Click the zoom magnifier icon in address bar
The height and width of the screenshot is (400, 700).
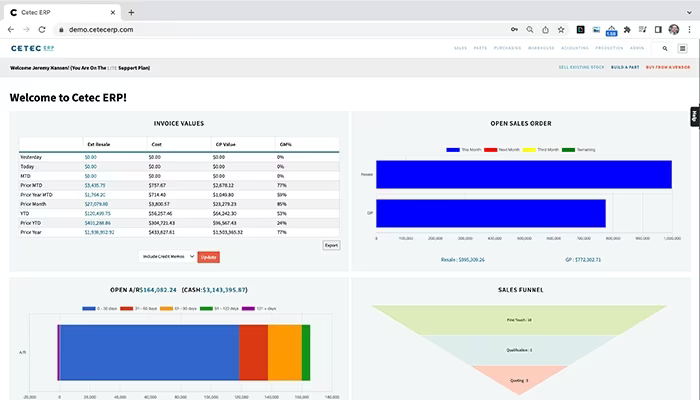[x=530, y=29]
